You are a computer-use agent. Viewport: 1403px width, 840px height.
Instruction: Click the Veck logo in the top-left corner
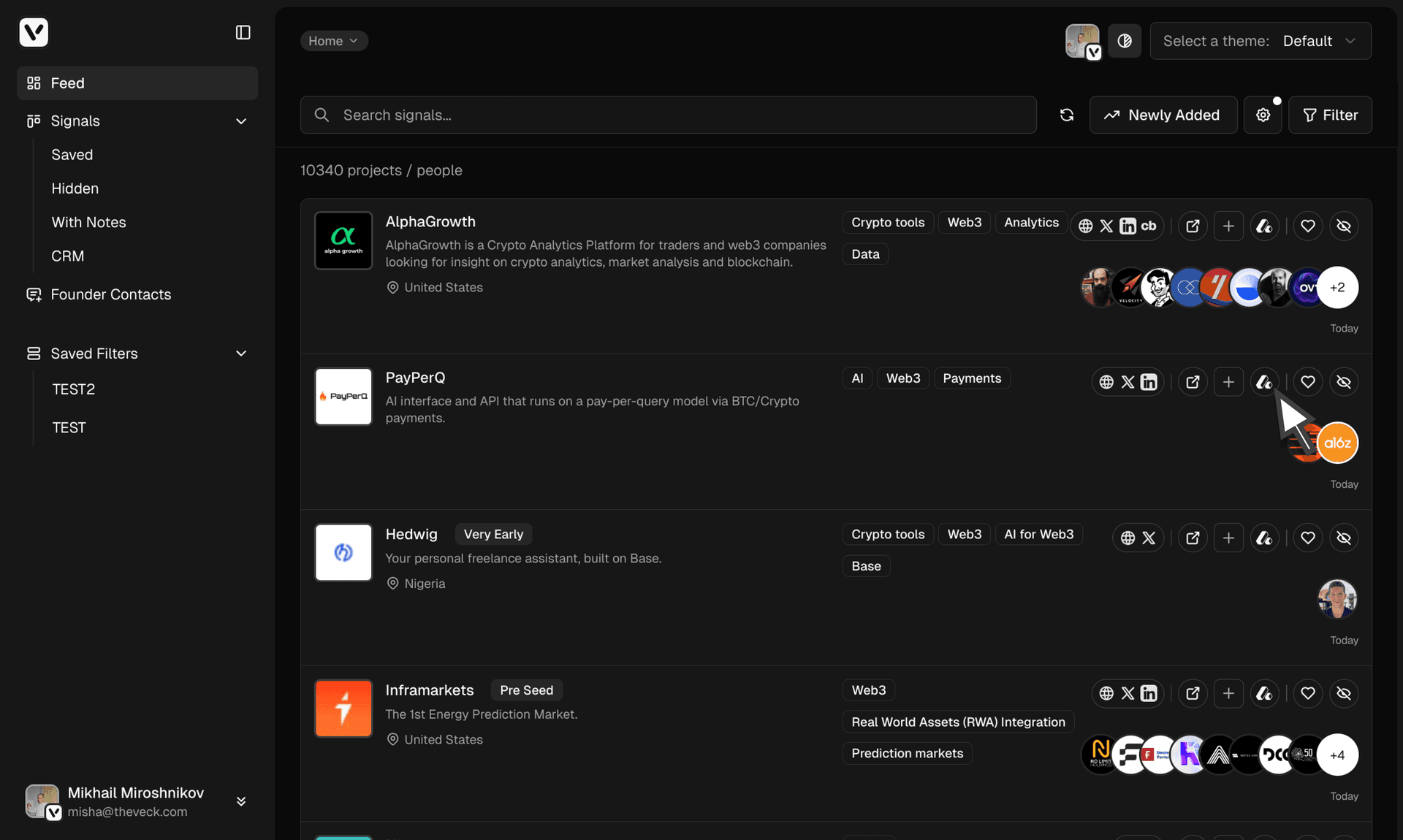[x=34, y=32]
